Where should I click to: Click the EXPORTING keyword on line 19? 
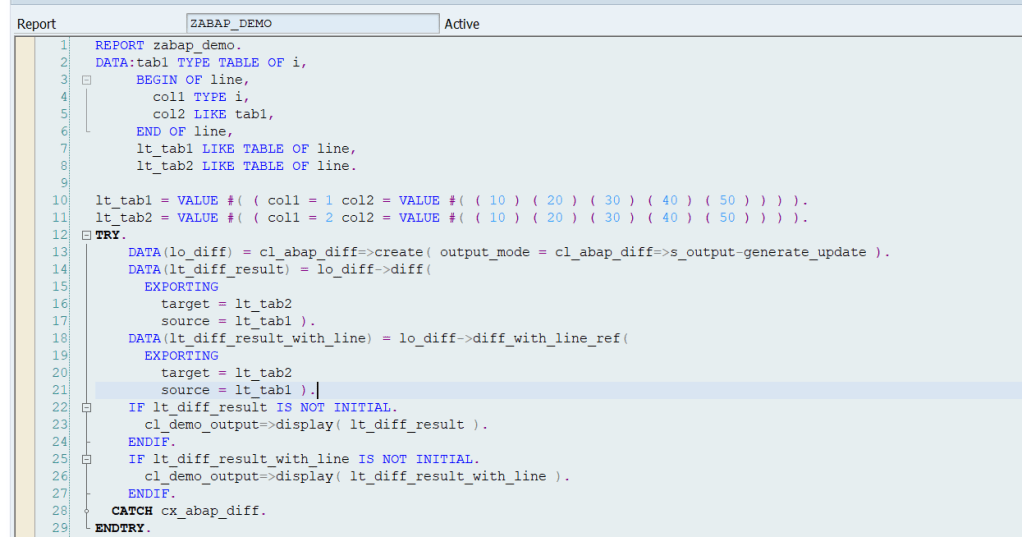(181, 356)
